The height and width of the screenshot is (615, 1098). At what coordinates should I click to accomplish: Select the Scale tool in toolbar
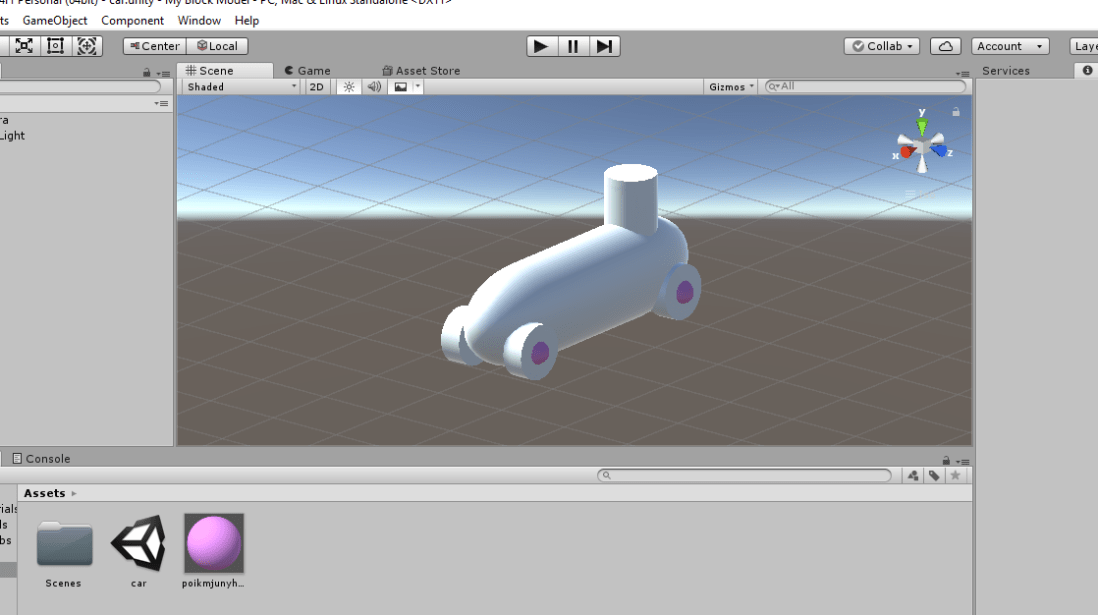24,46
